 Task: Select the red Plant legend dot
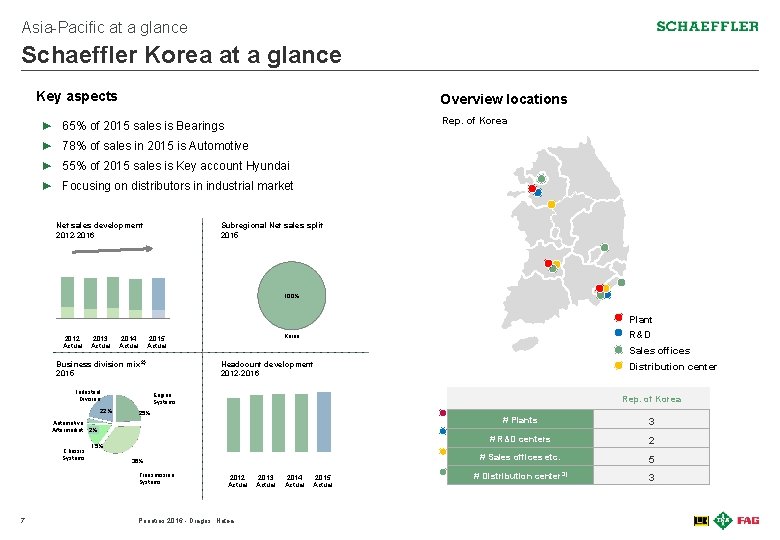(618, 318)
